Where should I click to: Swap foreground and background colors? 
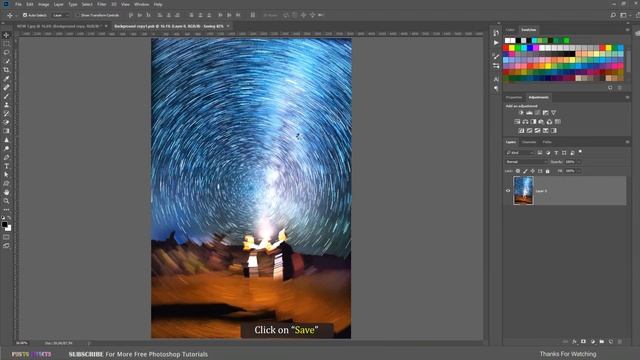click(x=9, y=218)
